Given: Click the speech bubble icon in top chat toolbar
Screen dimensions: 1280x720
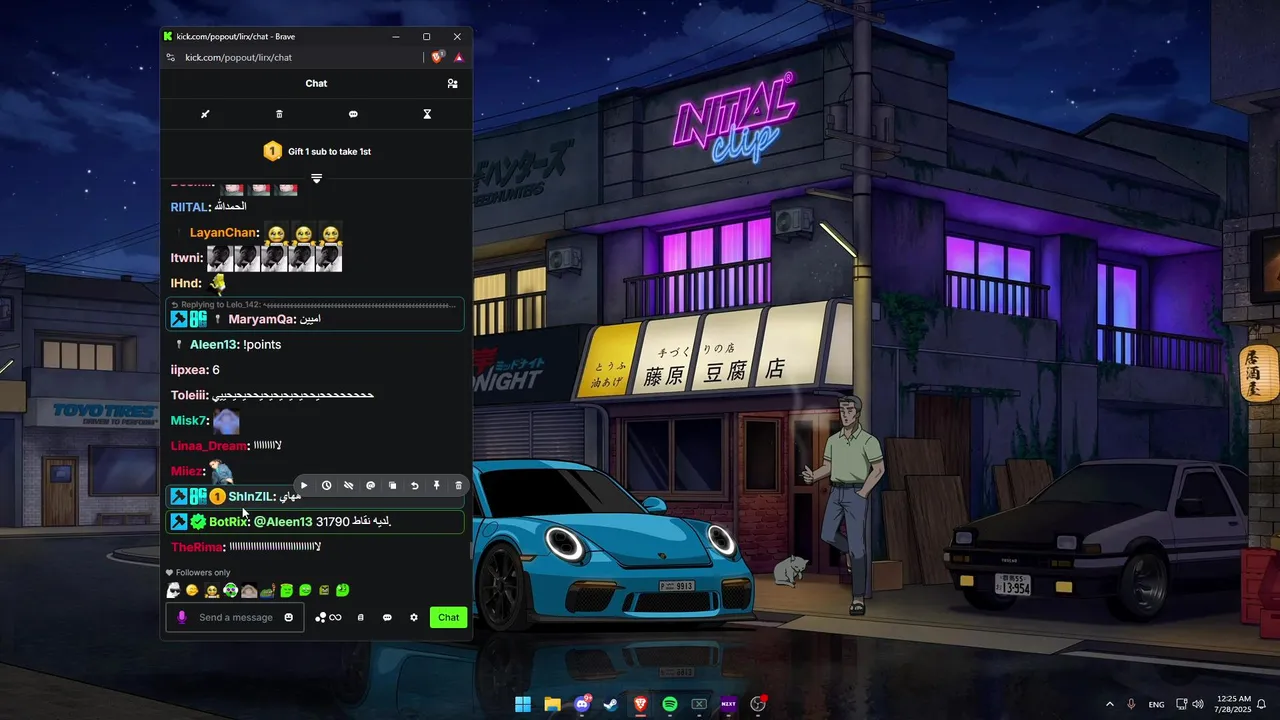Looking at the screenshot, I should pyautogui.click(x=353, y=114).
